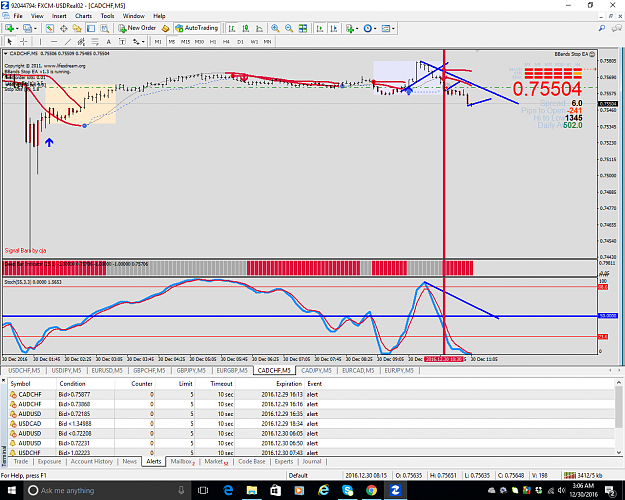Open Chrome from the taskbar
The width and height of the screenshot is (625, 500).
(371, 490)
